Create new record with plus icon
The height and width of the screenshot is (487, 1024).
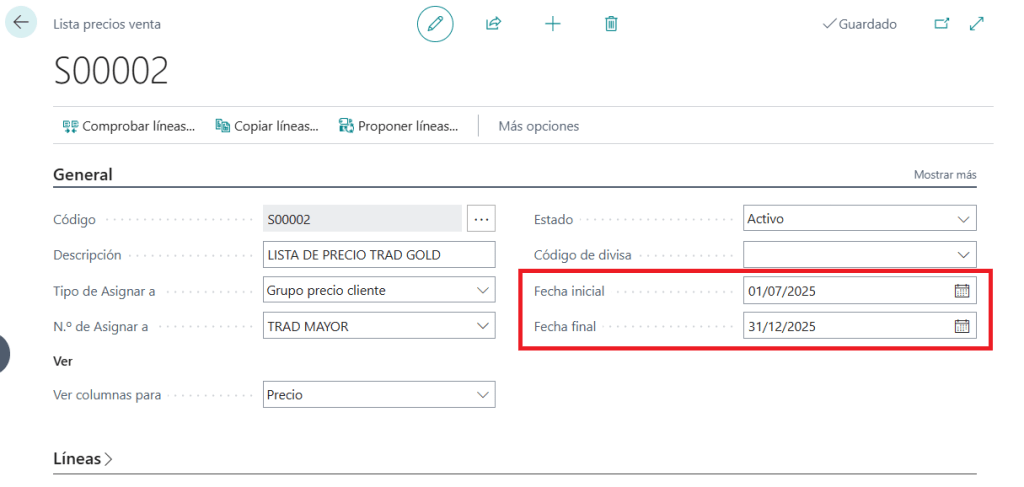click(x=552, y=24)
